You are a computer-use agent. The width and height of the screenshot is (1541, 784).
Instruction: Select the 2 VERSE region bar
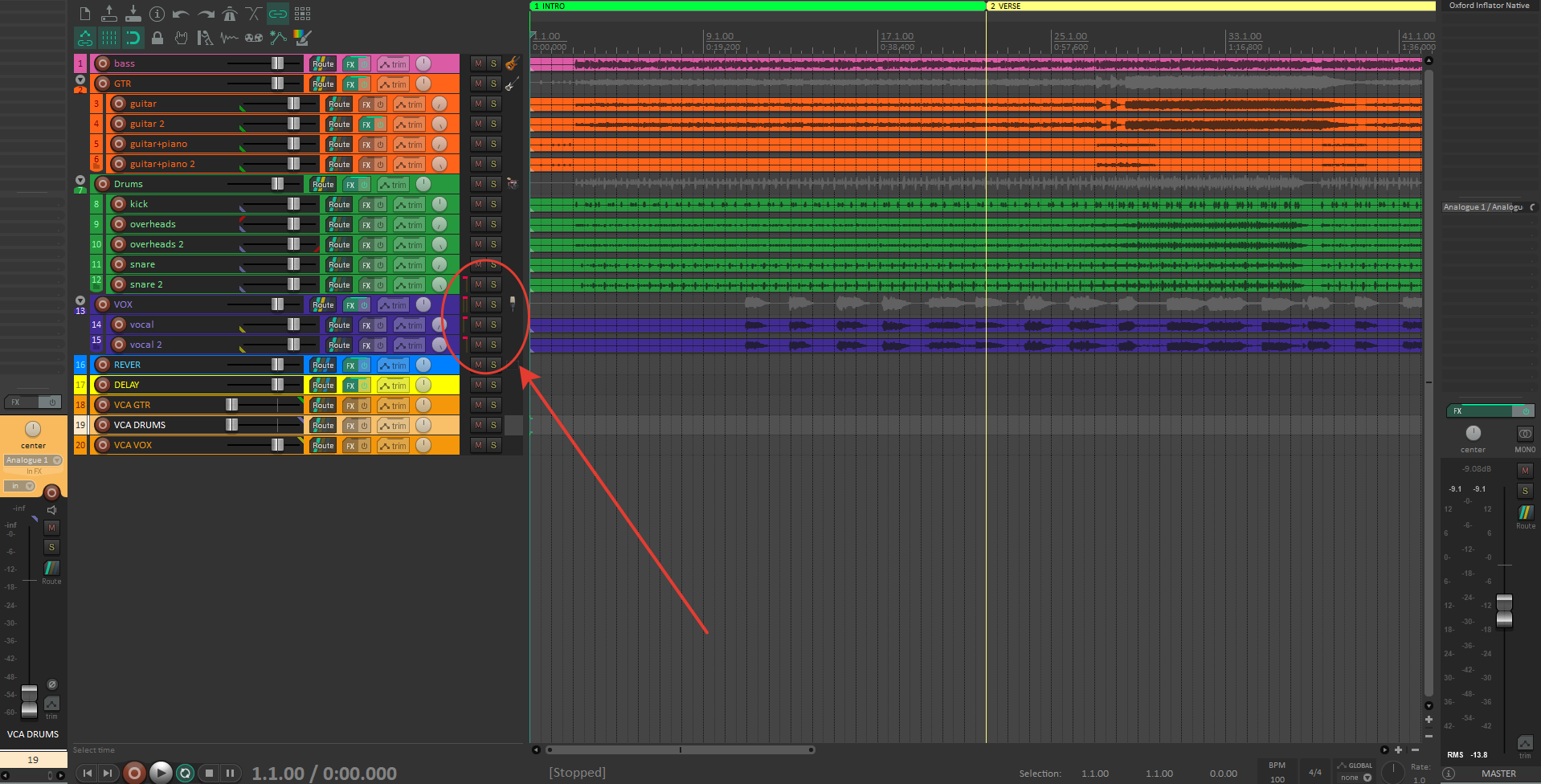1211,6
